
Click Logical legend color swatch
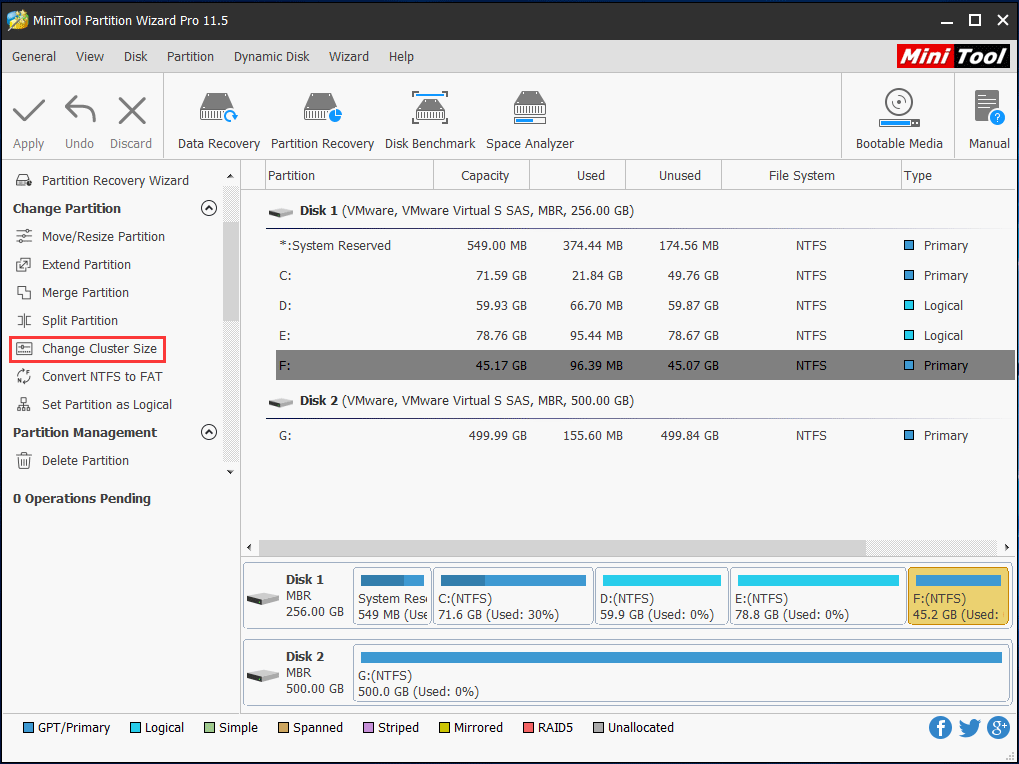pyautogui.click(x=135, y=728)
